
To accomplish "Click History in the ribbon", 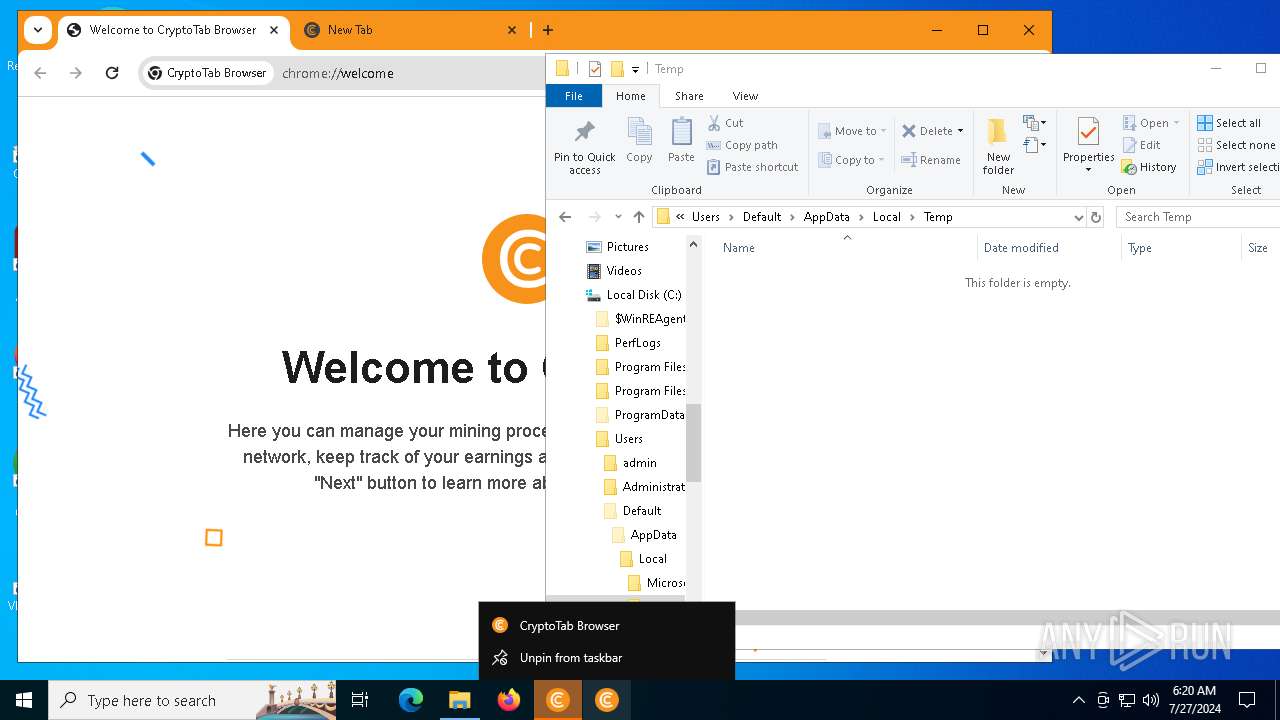I will (x=1149, y=167).
